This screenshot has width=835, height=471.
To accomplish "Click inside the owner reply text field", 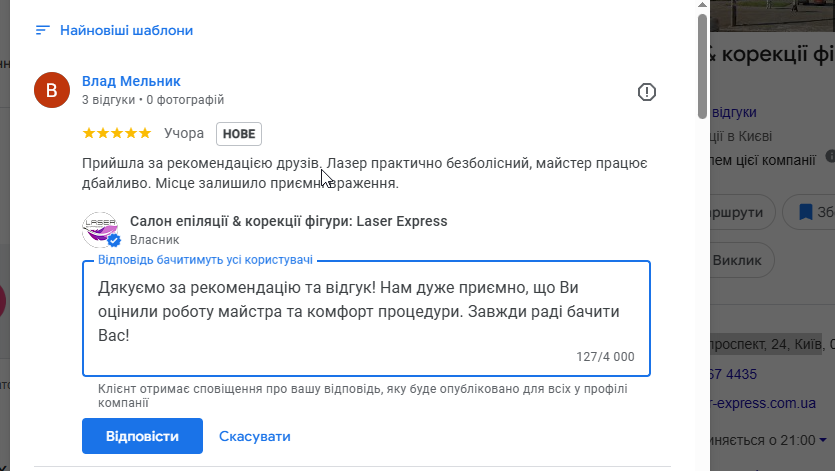I will 365,310.
